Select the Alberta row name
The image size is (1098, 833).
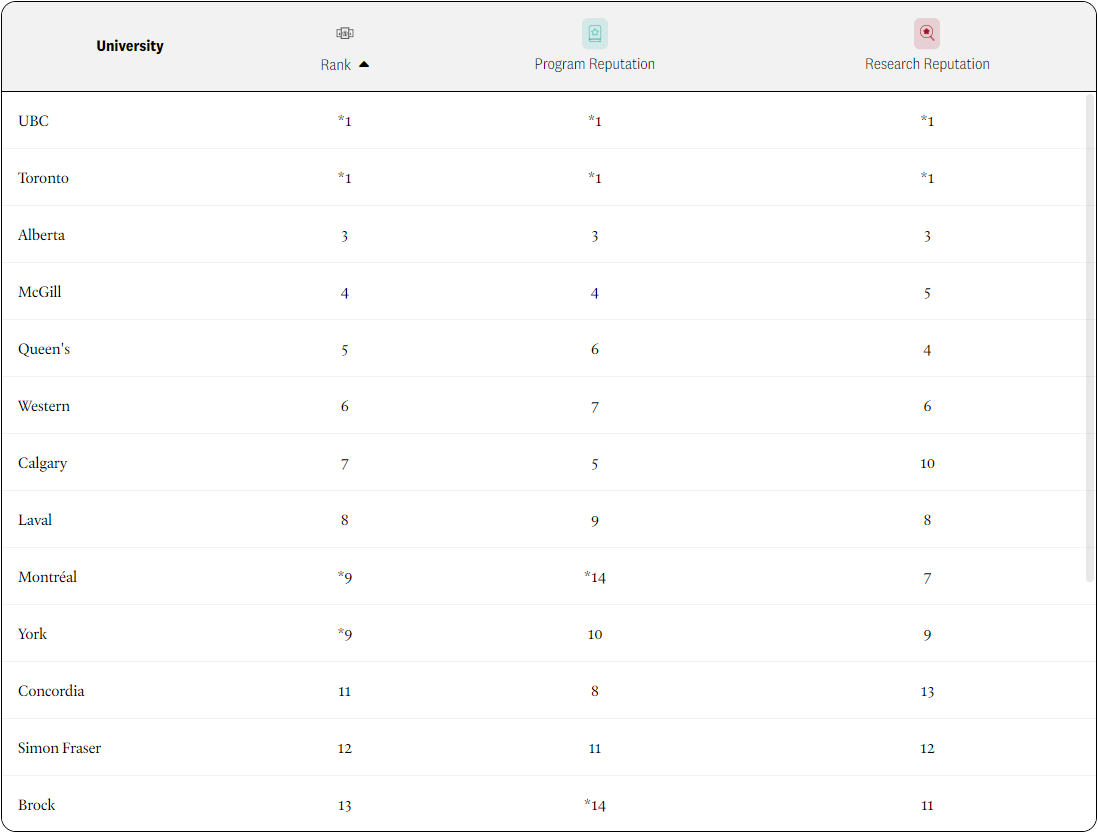pyautogui.click(x=41, y=234)
